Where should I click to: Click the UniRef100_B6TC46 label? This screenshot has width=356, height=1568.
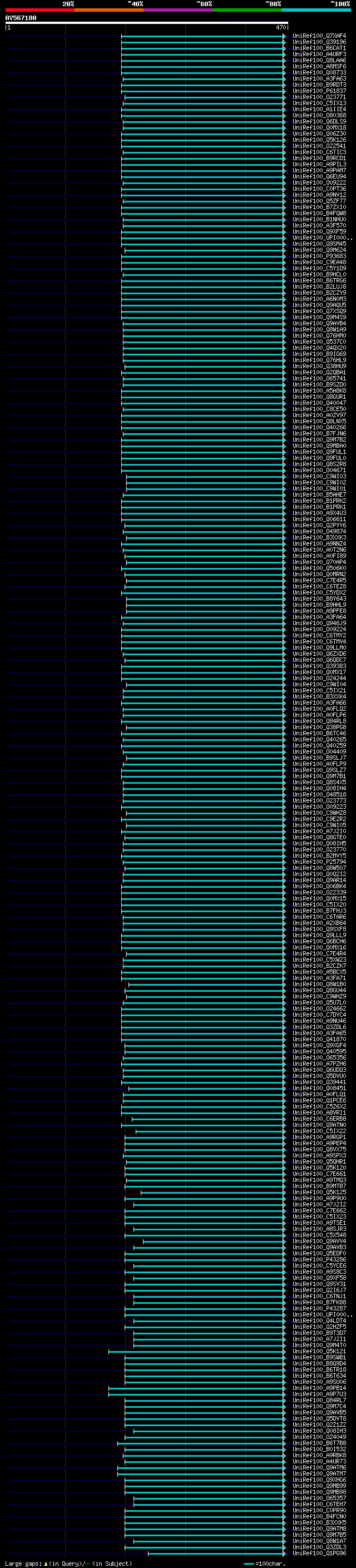pos(319,734)
